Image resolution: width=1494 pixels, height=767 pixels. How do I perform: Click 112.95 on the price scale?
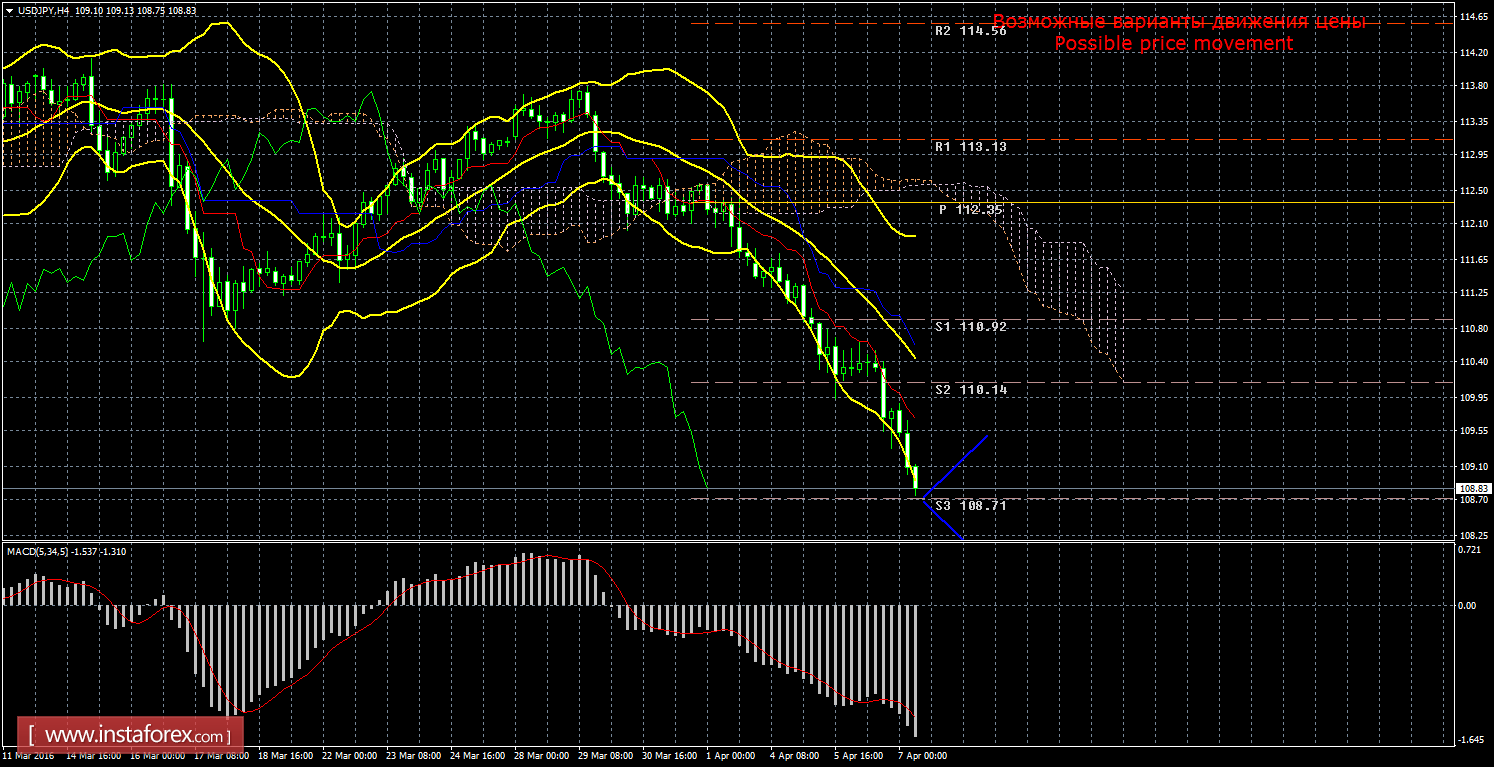tap(1472, 155)
